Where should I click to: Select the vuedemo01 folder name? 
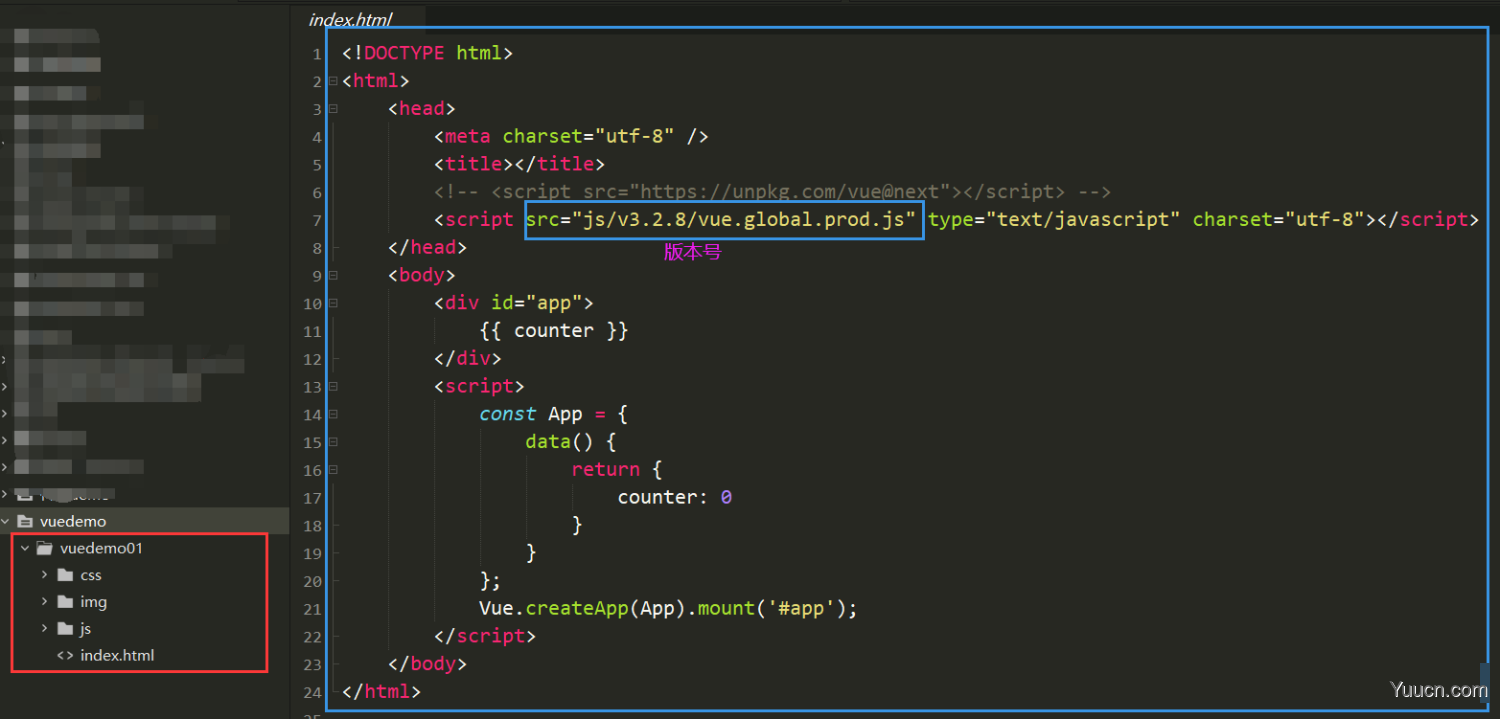click(101, 548)
